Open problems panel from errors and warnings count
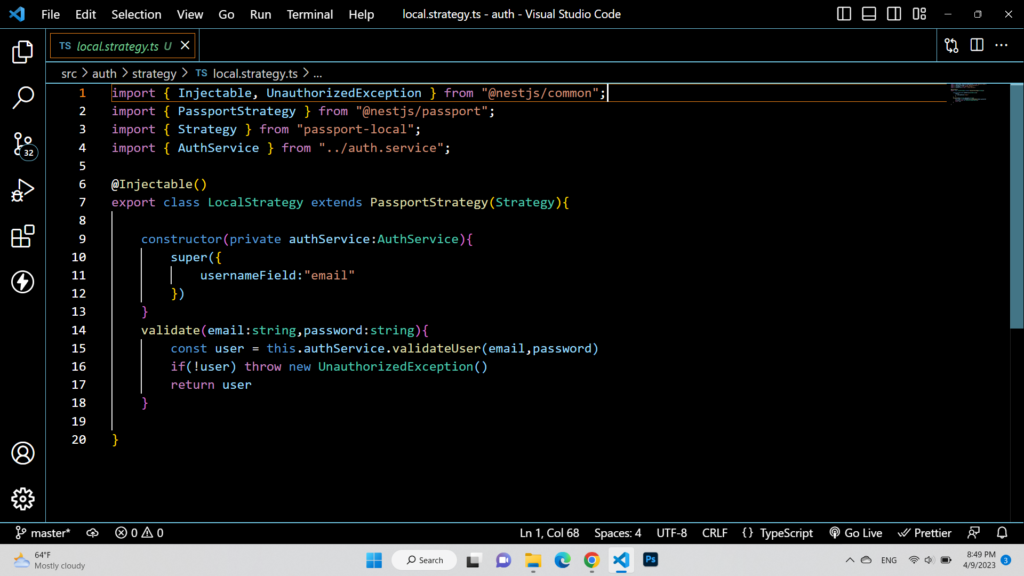 pyautogui.click(x=139, y=533)
